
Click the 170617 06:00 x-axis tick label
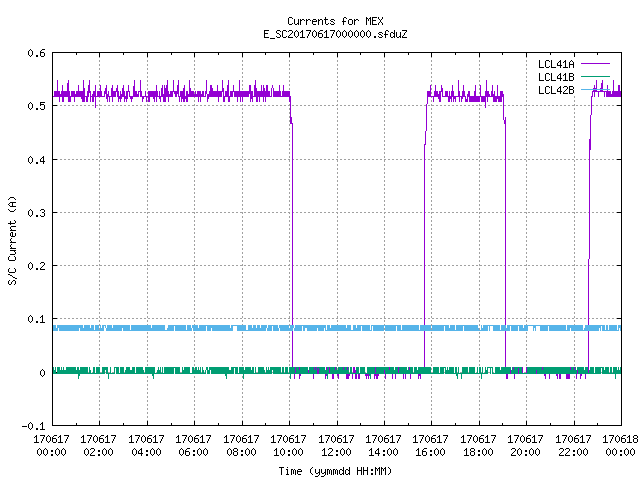coord(193,446)
